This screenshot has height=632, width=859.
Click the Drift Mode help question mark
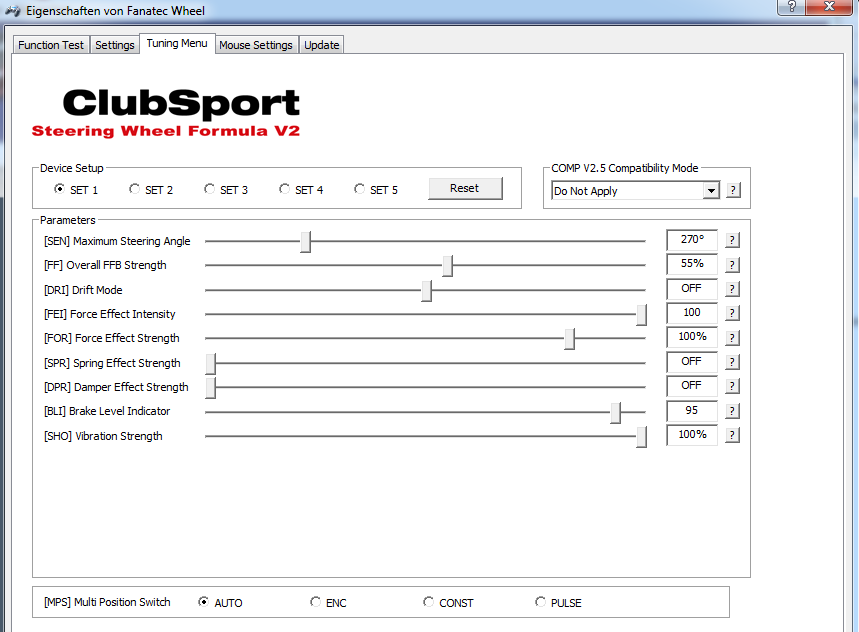click(732, 289)
